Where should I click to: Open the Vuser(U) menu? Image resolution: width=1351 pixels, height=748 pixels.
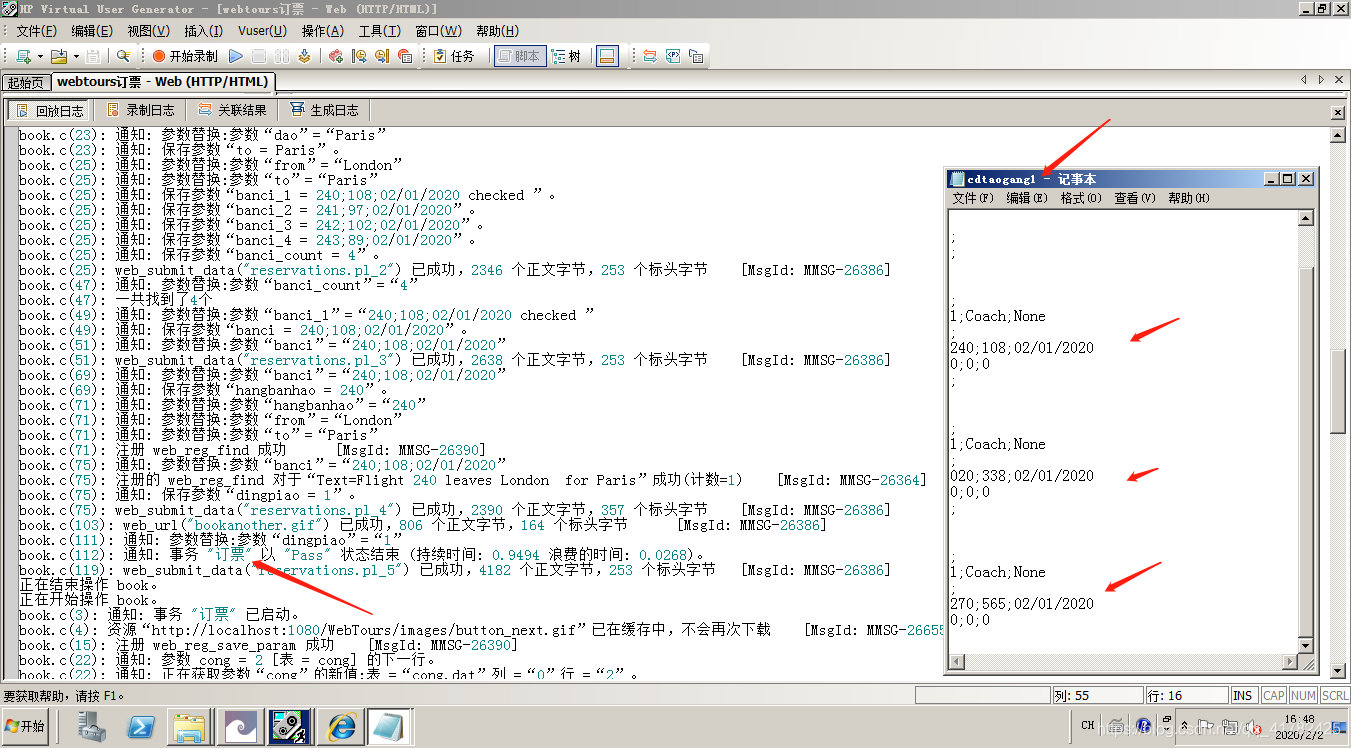pos(262,31)
